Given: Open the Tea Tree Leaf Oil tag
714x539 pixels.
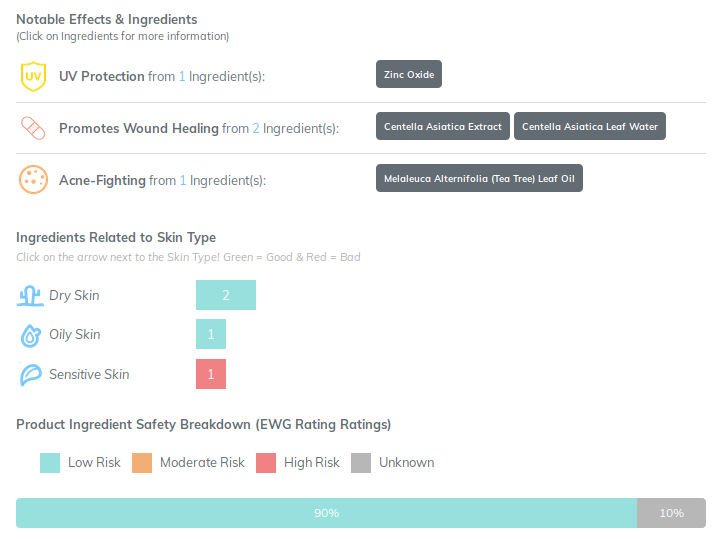Looking at the screenshot, I should (x=479, y=179).
